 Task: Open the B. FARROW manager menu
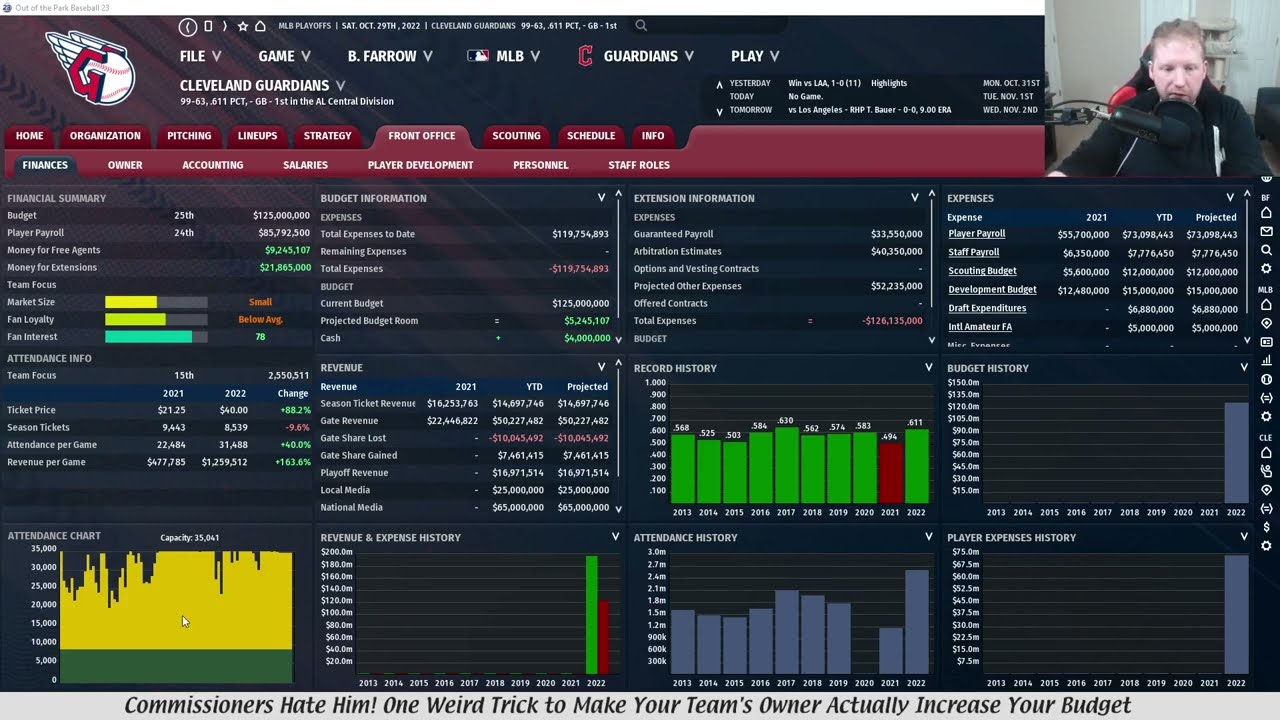point(390,56)
